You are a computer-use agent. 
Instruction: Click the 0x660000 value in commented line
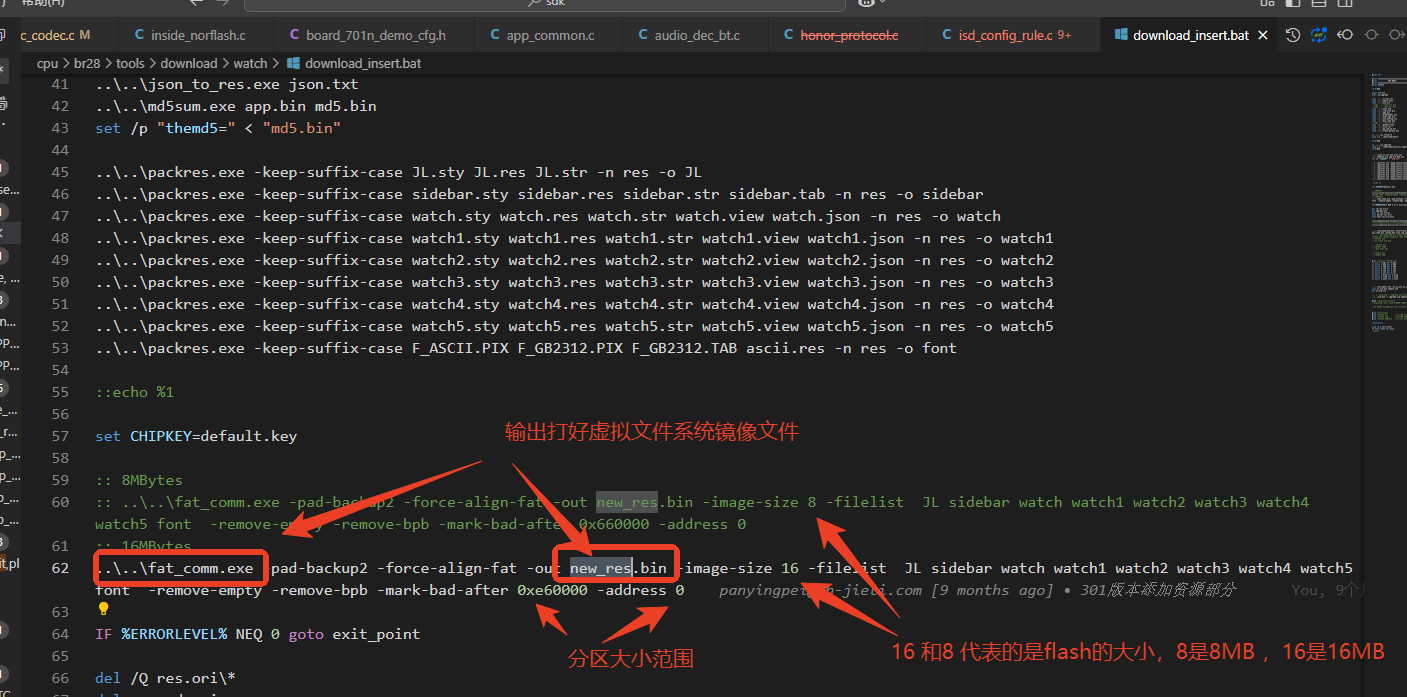[612, 524]
